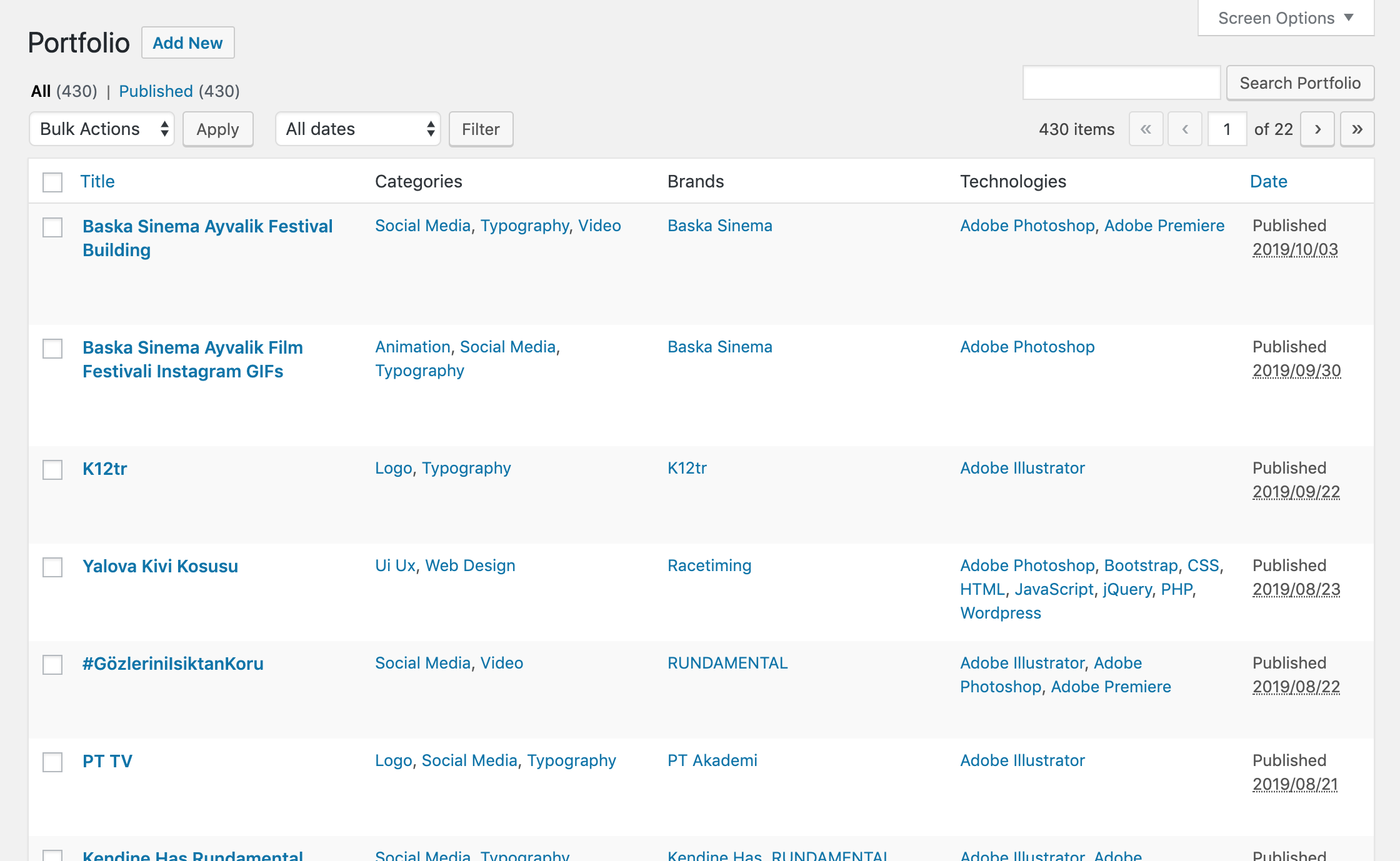Open Baska Sinema Ayvalik Film Festivali Instagram GIFs
The image size is (1400, 861).
192,359
